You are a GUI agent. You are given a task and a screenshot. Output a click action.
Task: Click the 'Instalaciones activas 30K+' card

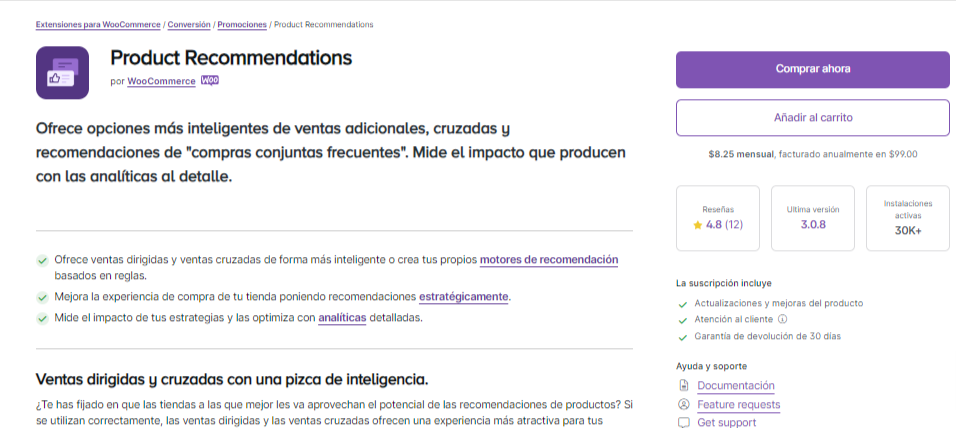pyautogui.click(x=908, y=218)
